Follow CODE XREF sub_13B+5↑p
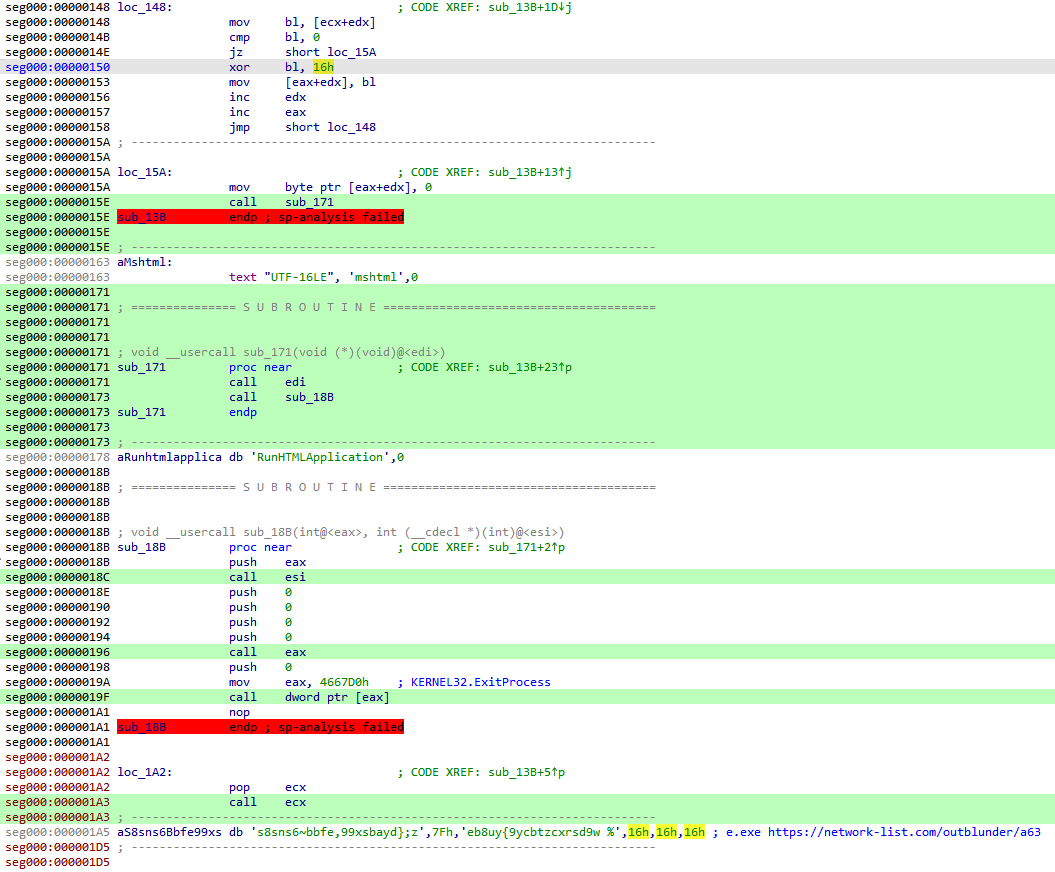 pyautogui.click(x=527, y=772)
